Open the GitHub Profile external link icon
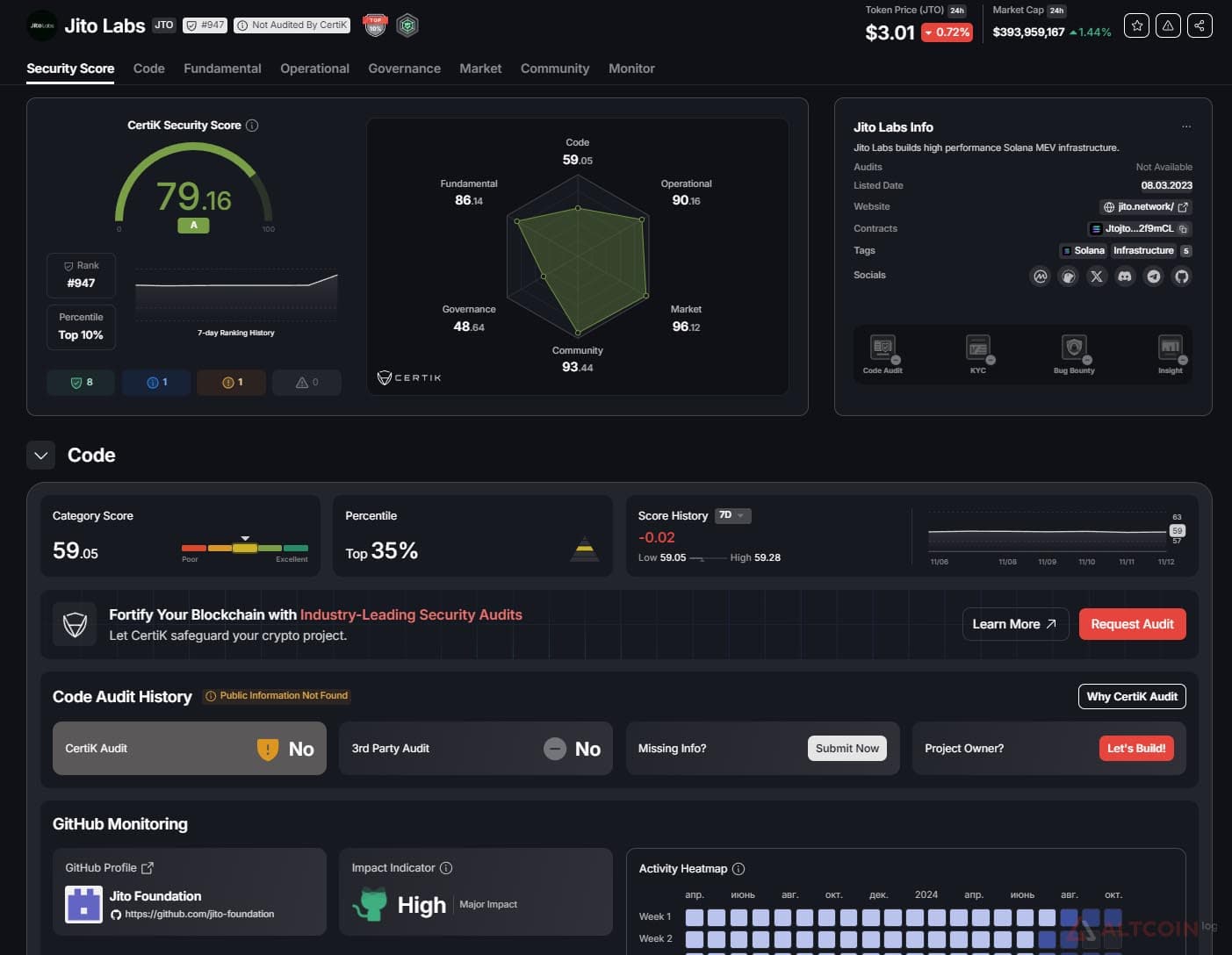The width and height of the screenshot is (1232, 955). tap(148, 868)
